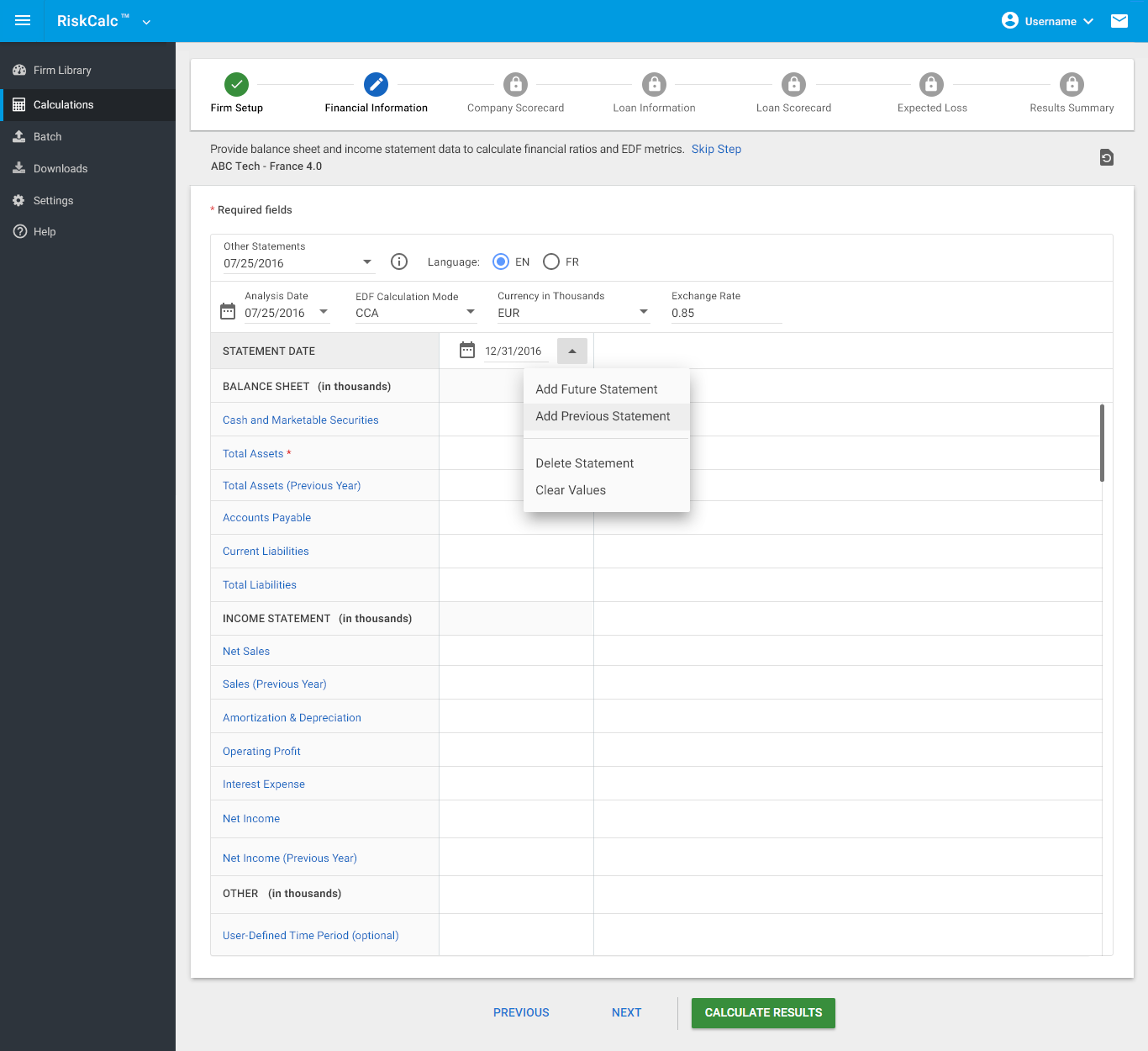Viewport: 1148px width, 1051px height.
Task: Collapse the statement actions arrow button
Action: (572, 351)
